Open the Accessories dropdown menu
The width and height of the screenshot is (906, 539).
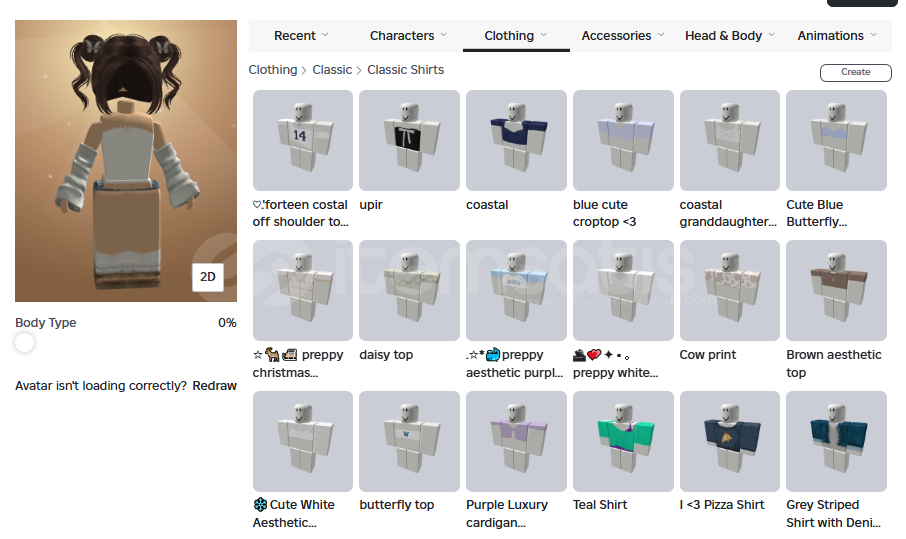coord(622,36)
